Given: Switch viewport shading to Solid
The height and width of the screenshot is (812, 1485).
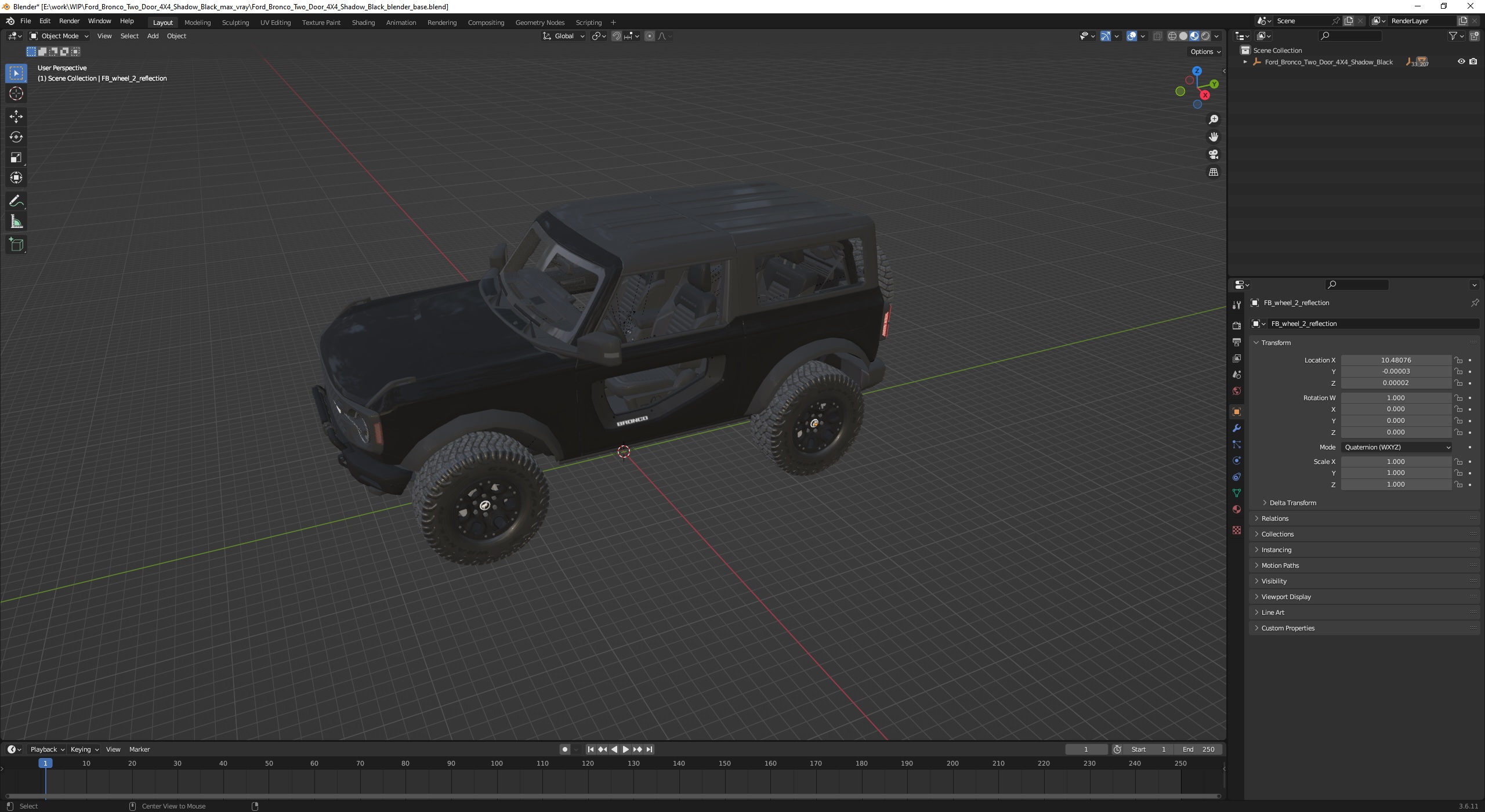Looking at the screenshot, I should 1183,36.
